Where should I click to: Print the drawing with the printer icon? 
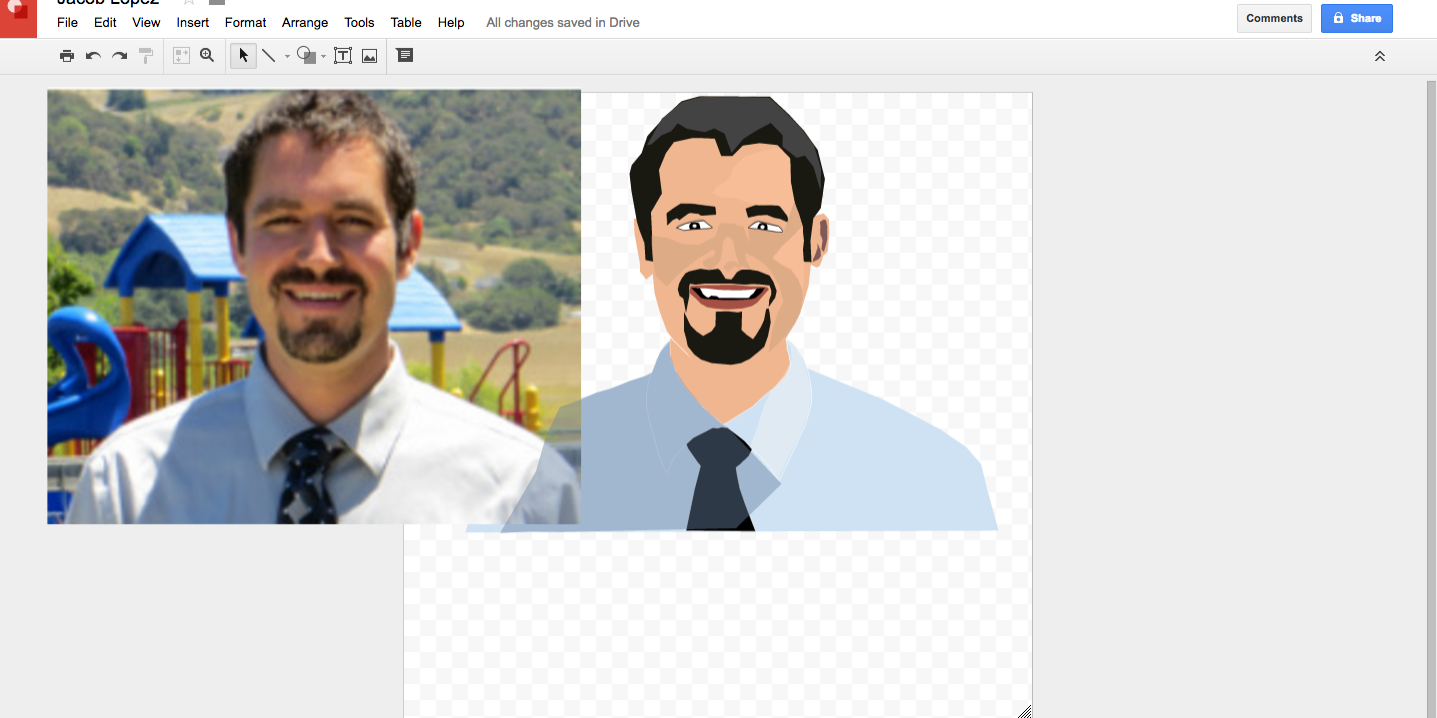coord(67,56)
